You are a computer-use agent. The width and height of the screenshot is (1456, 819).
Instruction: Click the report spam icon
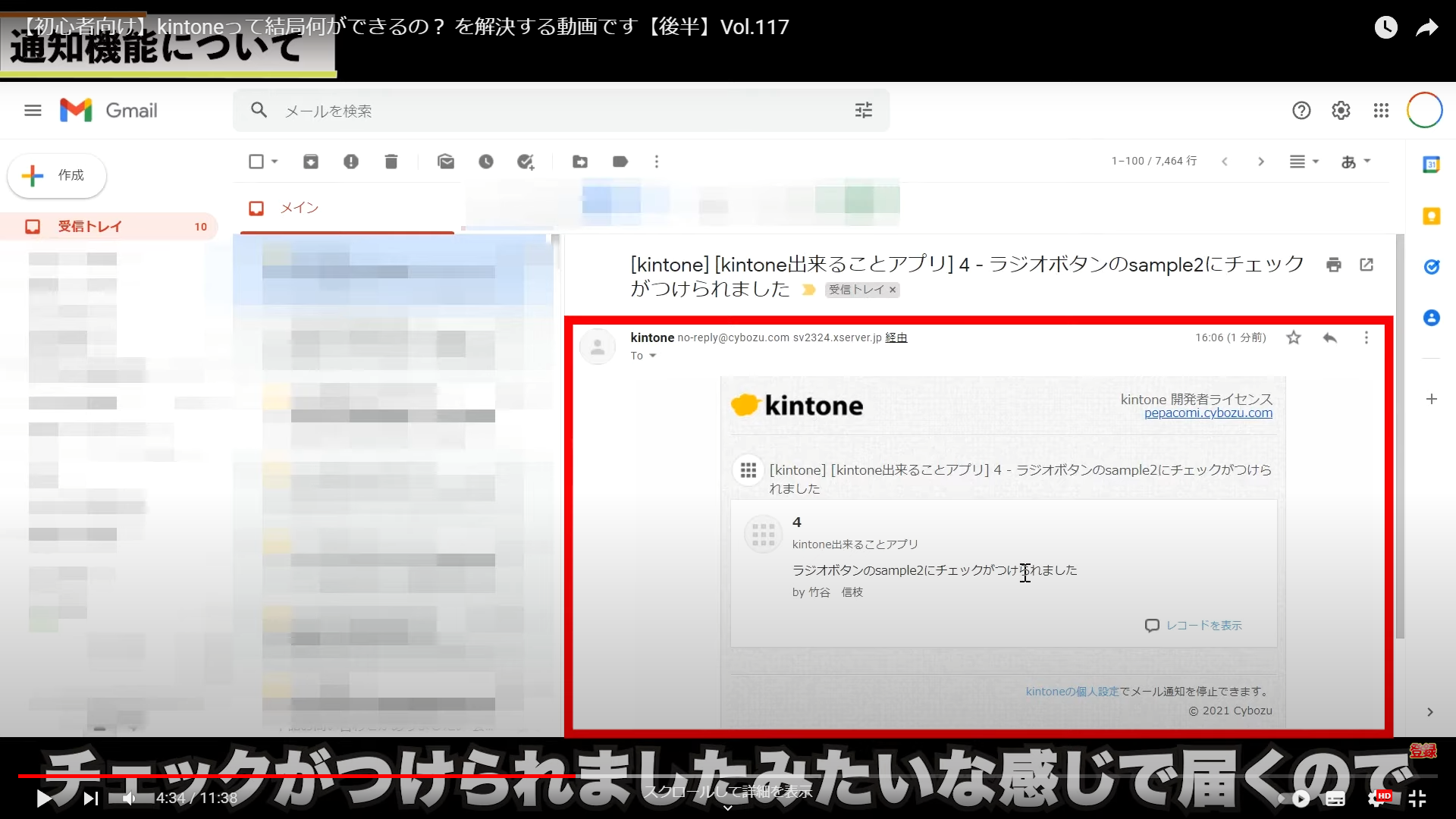click(x=351, y=162)
